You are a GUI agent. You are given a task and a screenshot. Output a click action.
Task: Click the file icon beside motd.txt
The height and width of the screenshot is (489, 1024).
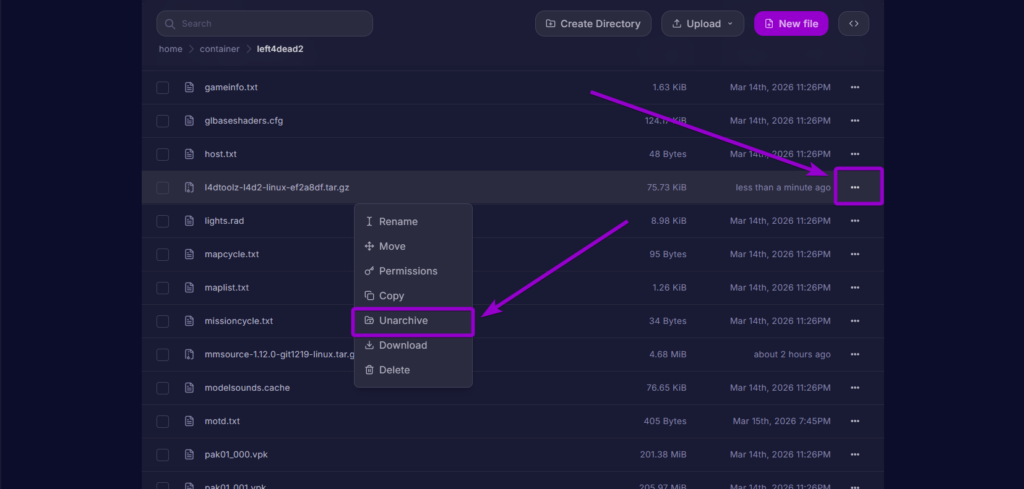(x=189, y=421)
